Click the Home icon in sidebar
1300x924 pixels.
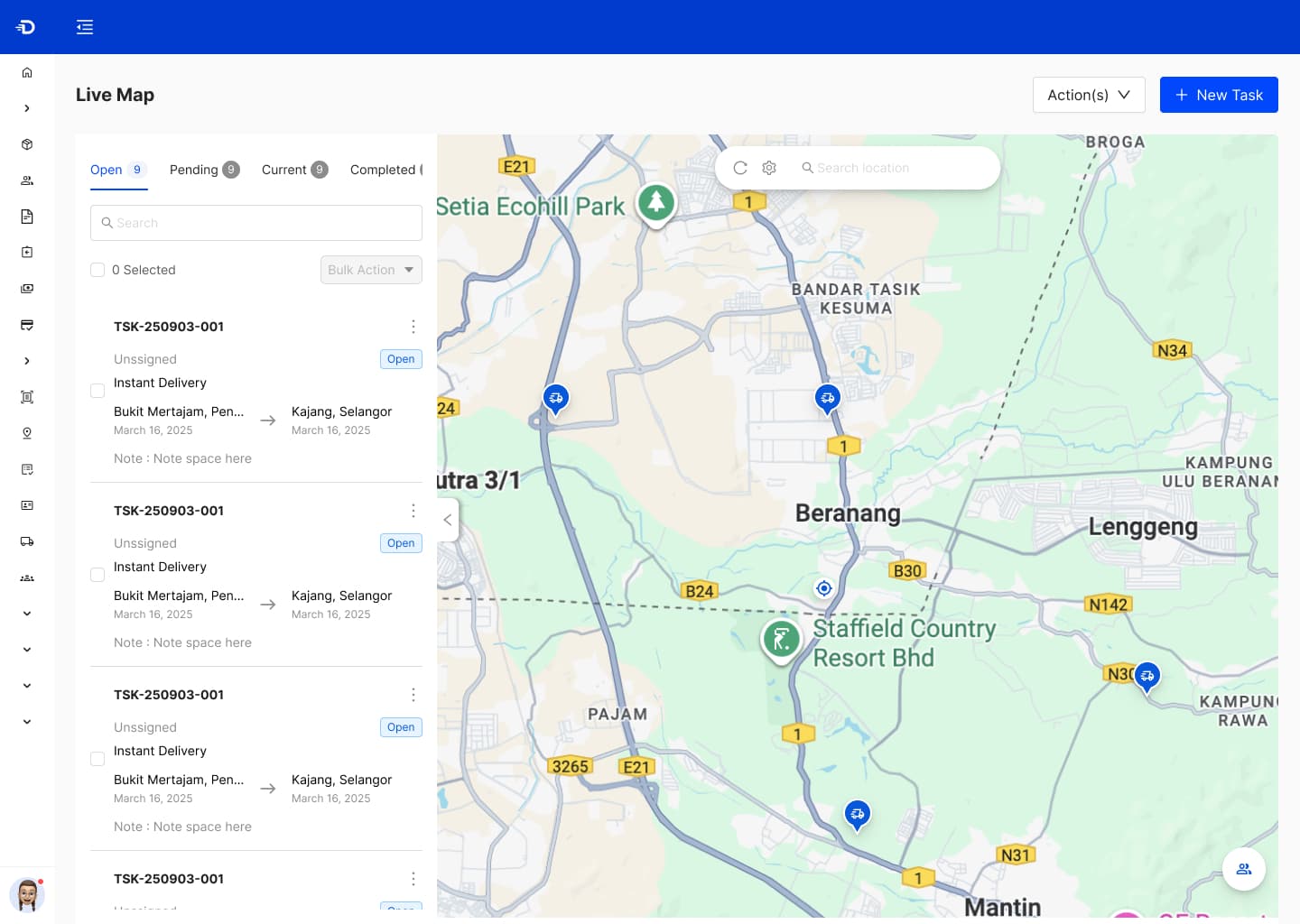point(27,72)
